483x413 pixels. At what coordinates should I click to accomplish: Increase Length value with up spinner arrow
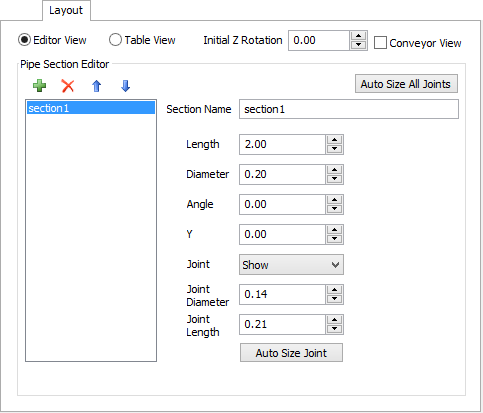(334, 140)
